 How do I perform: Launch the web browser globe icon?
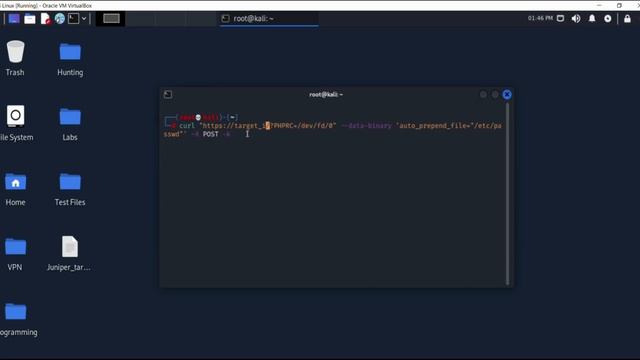pos(60,18)
